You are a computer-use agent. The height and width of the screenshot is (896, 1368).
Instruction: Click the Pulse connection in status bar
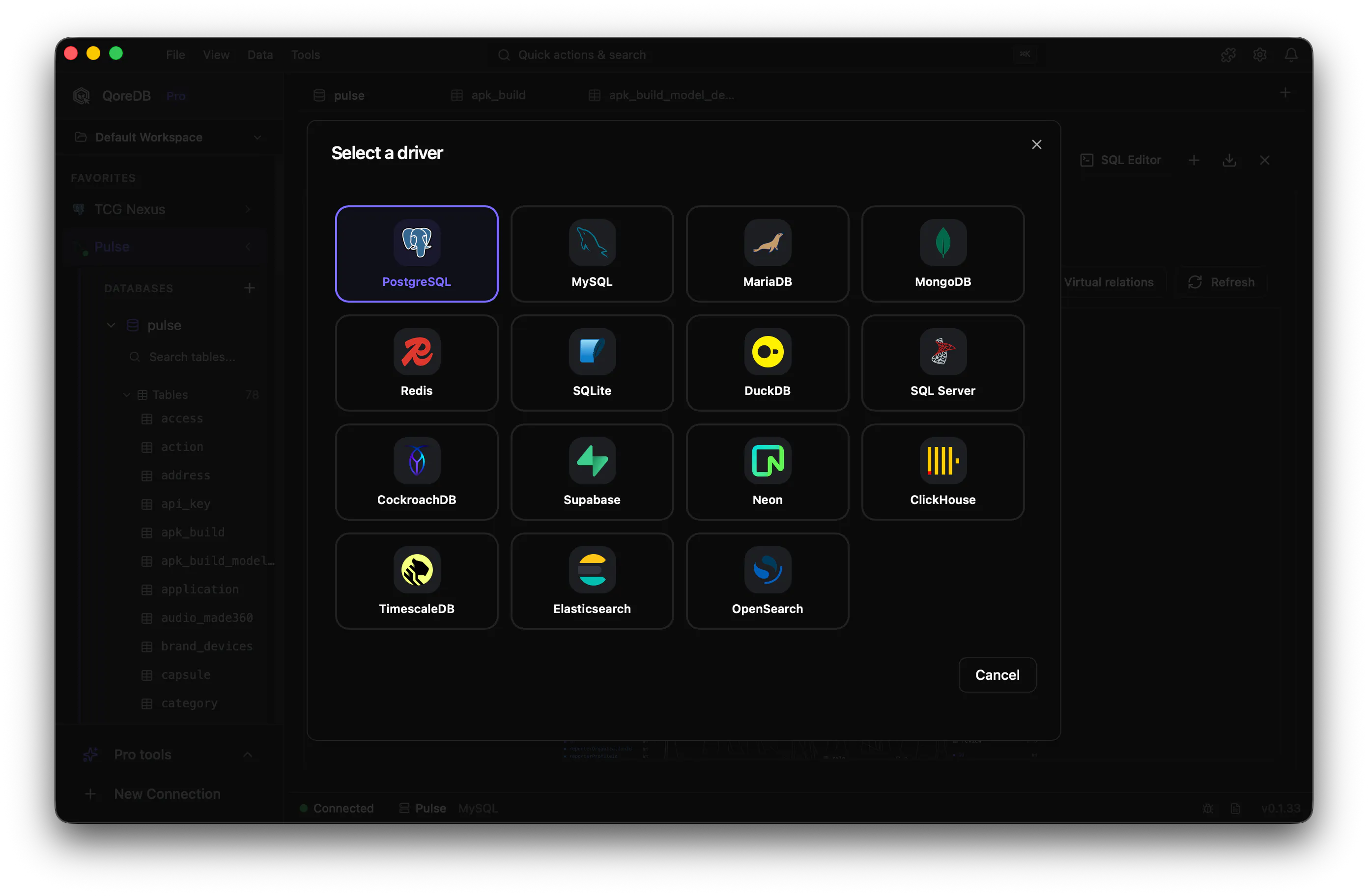tap(423, 809)
